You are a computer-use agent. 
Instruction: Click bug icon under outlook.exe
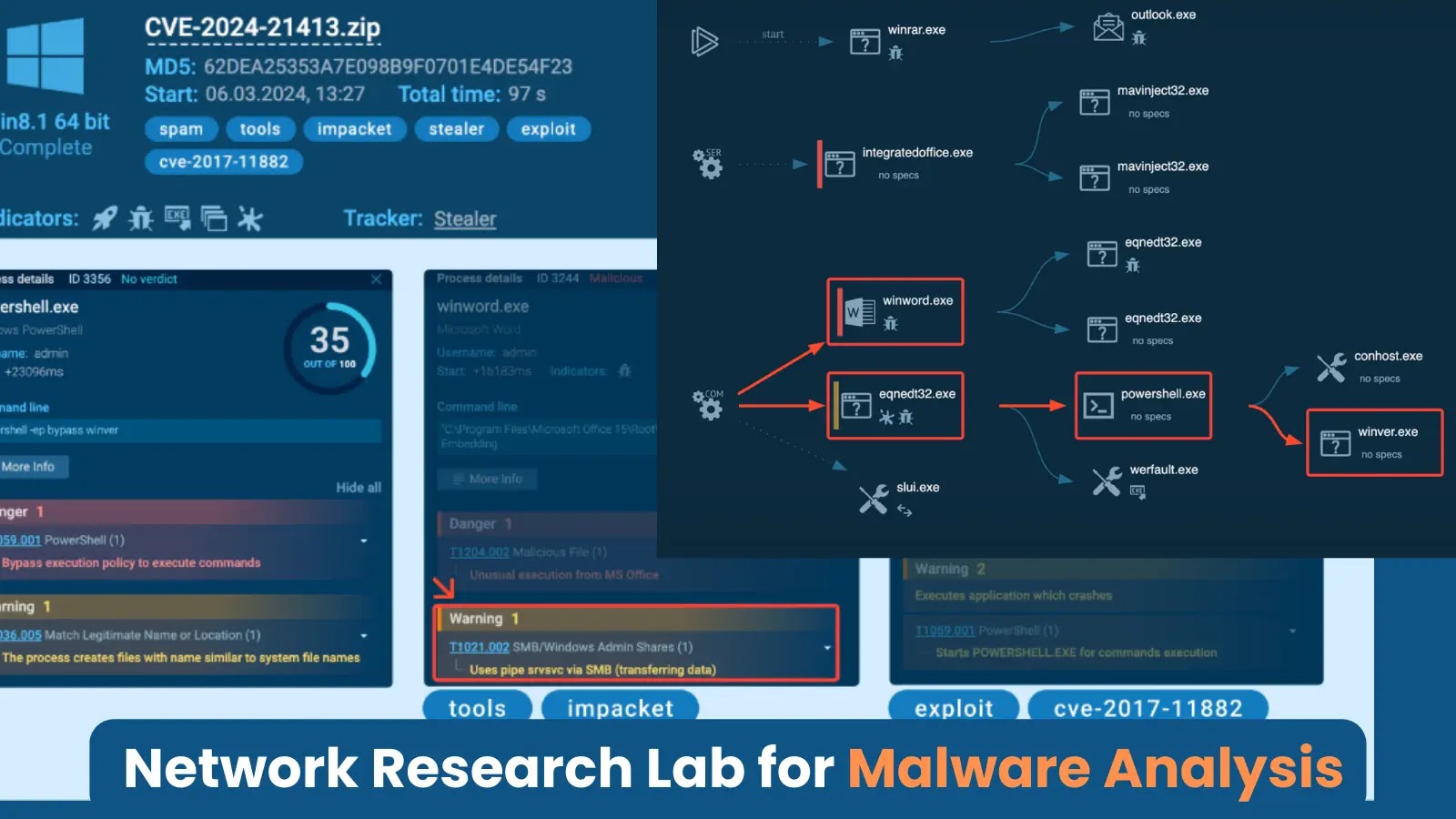pyautogui.click(x=1138, y=38)
